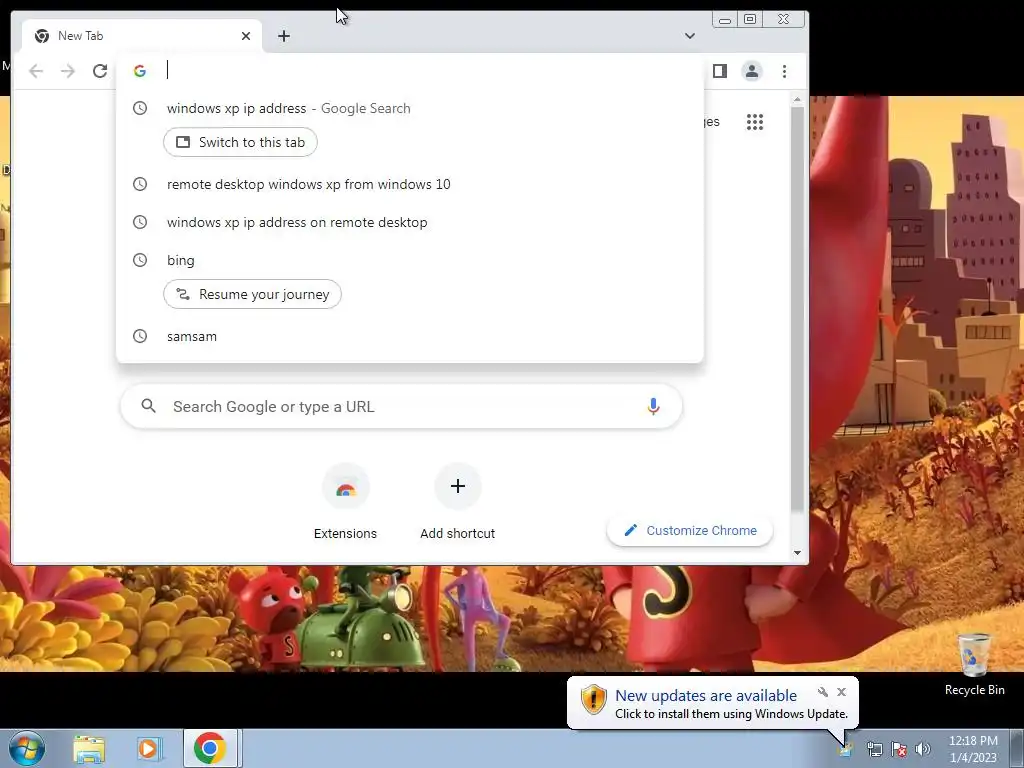1024x768 pixels.
Task: Click the Windows Update tray icon
Action: point(847,749)
